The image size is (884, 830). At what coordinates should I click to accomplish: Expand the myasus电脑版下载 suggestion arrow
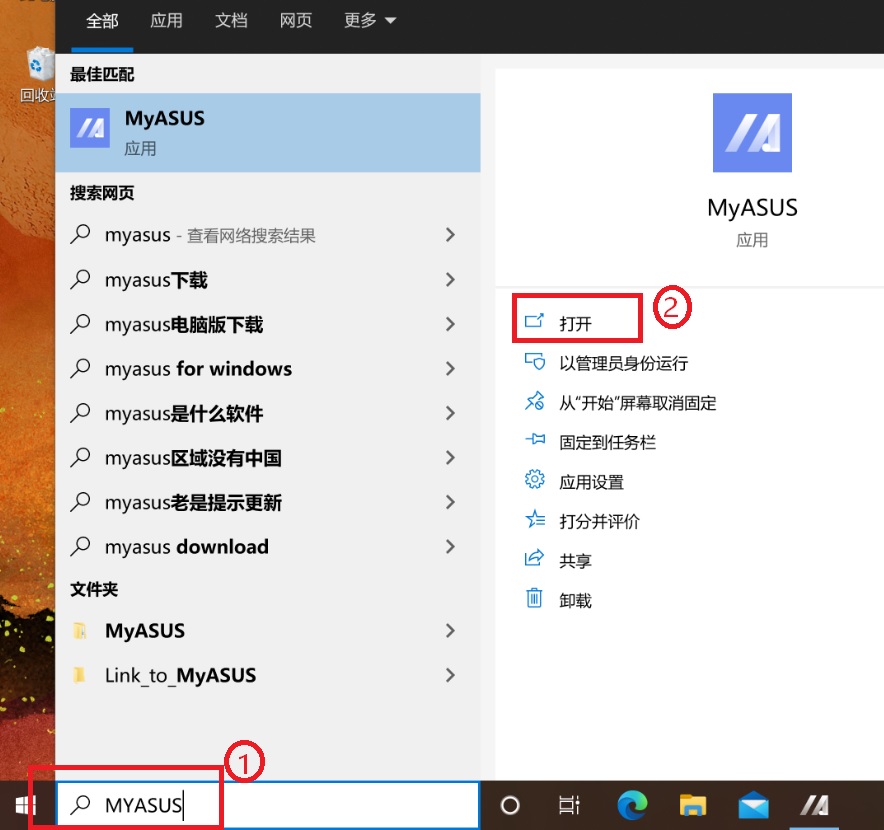450,324
